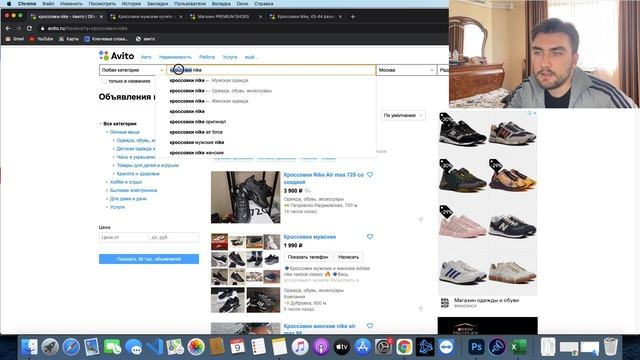
Task: Click Показать 39 тыс. объявлений button
Action: [x=149, y=259]
